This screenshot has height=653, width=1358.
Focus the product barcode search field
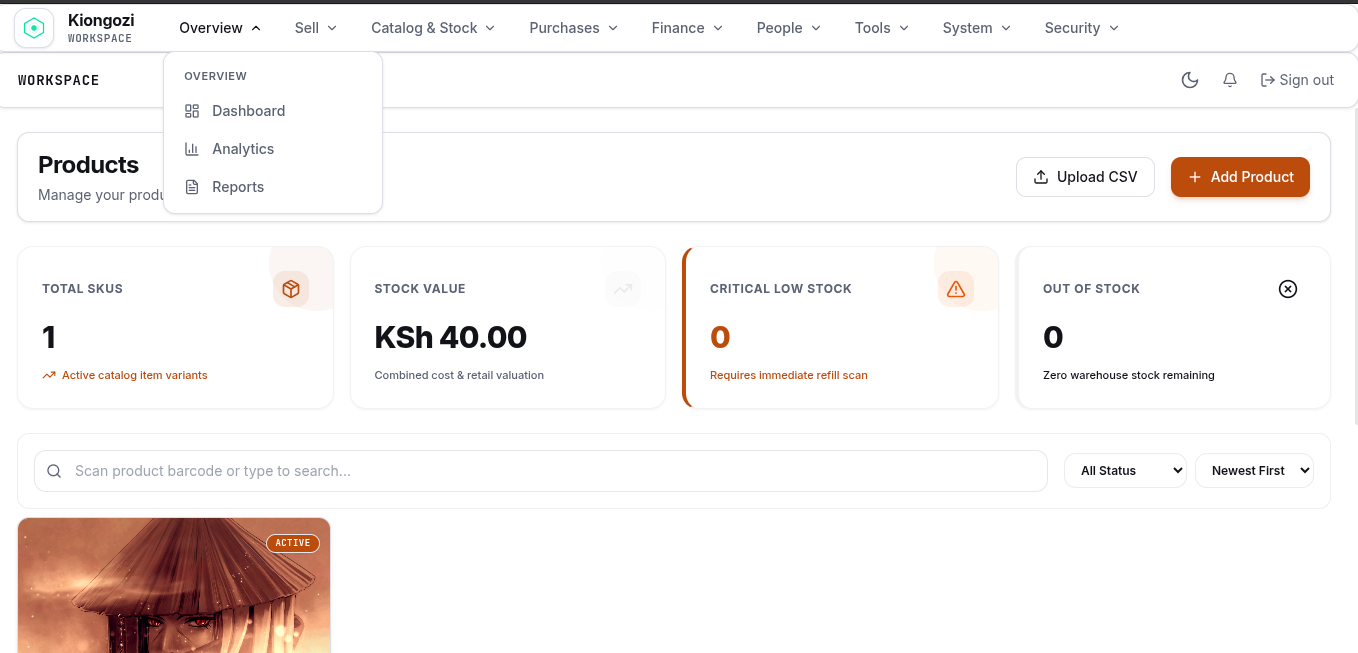541,471
